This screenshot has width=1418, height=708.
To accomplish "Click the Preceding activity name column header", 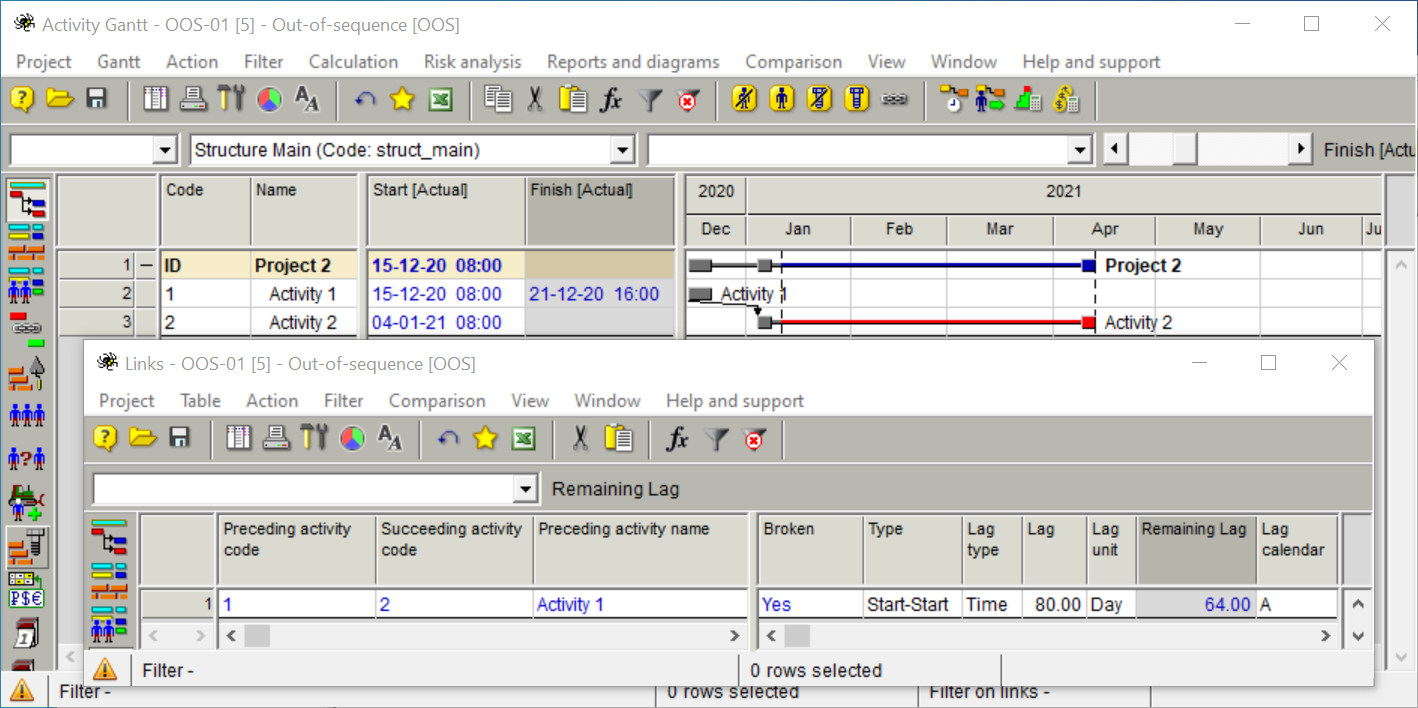I will coord(641,549).
